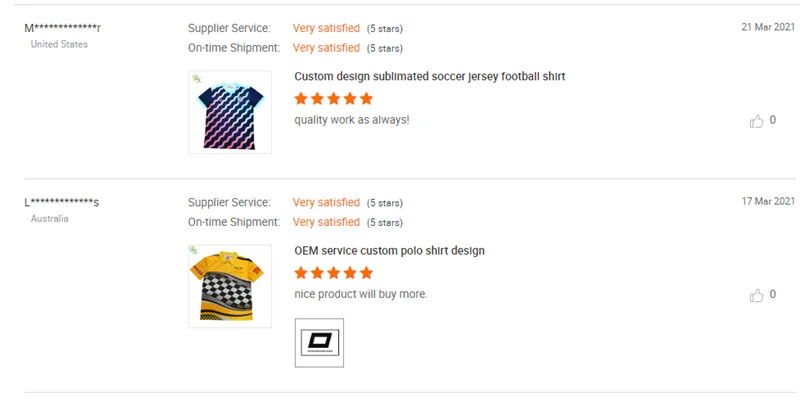Image resolution: width=800 pixels, height=405 pixels.
Task: Click the like count beside the first review's thumbs-up
Action: click(x=772, y=121)
